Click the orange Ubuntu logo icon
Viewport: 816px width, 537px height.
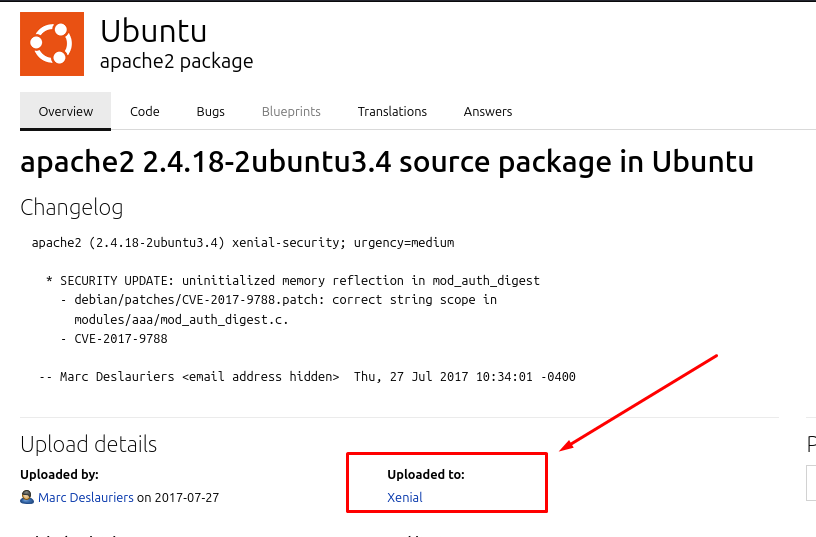(x=50, y=44)
